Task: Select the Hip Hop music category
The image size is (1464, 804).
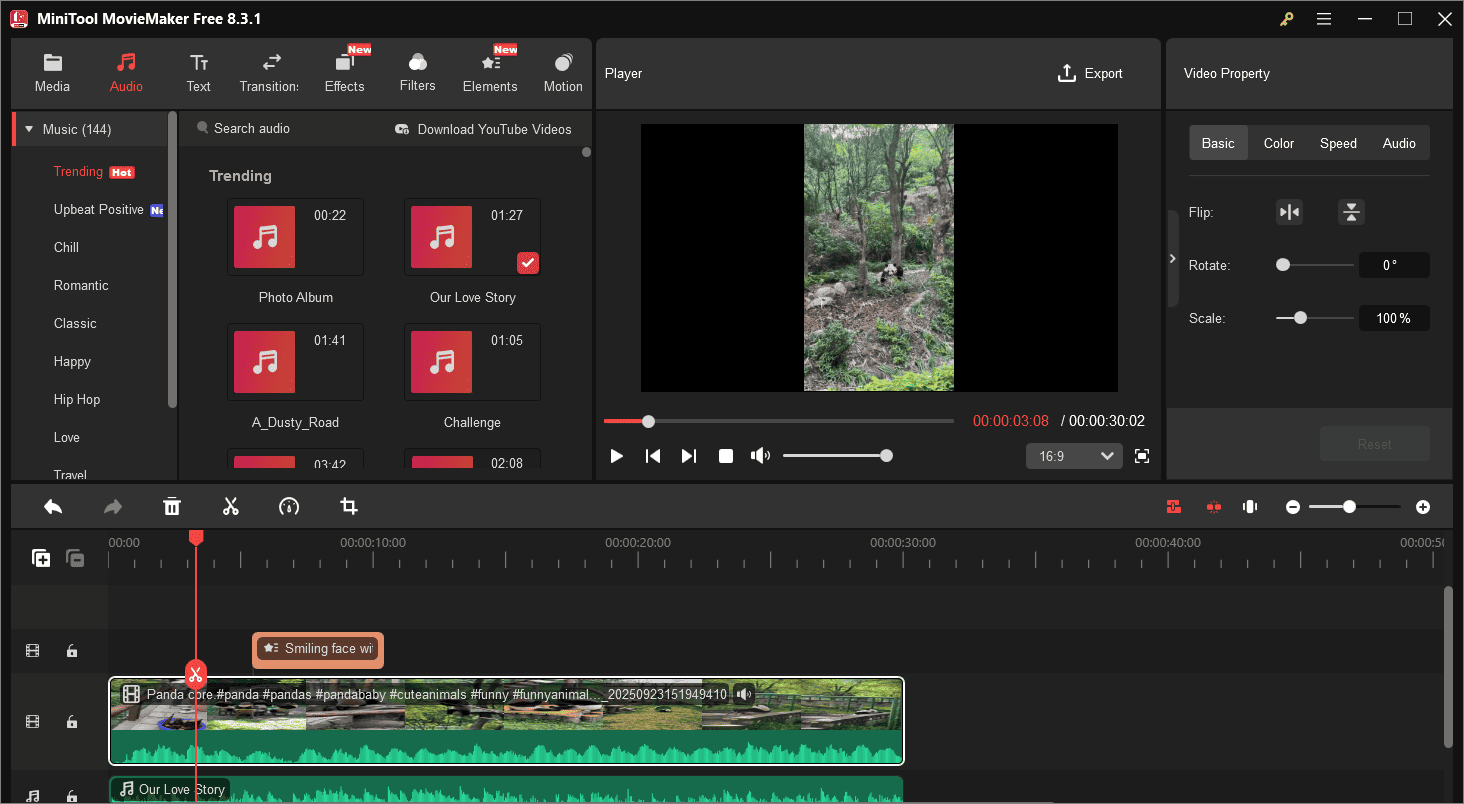Action: coord(77,399)
